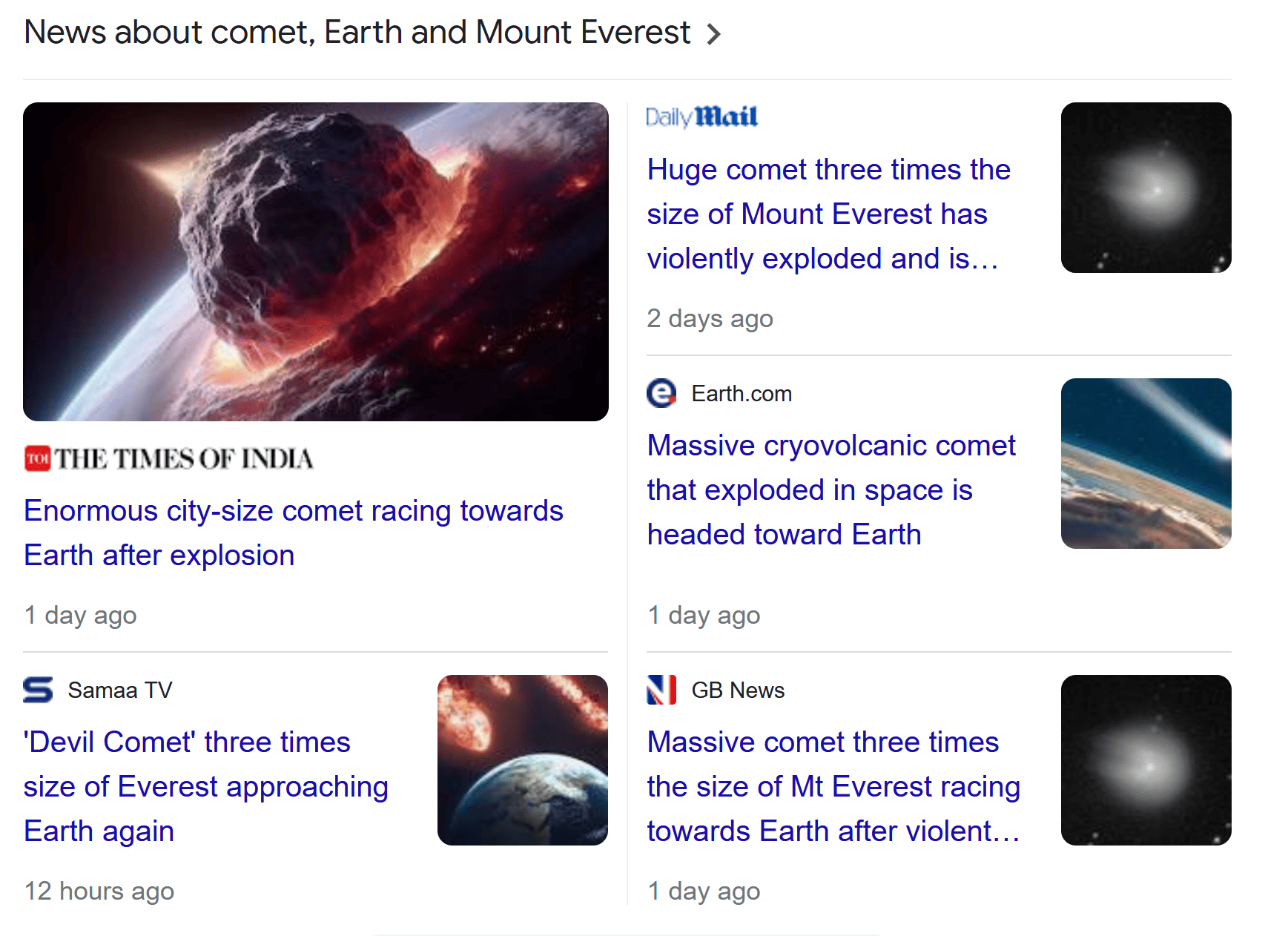The height and width of the screenshot is (936, 1288).
Task: Click the Earth.com favicon icon
Action: [661, 393]
